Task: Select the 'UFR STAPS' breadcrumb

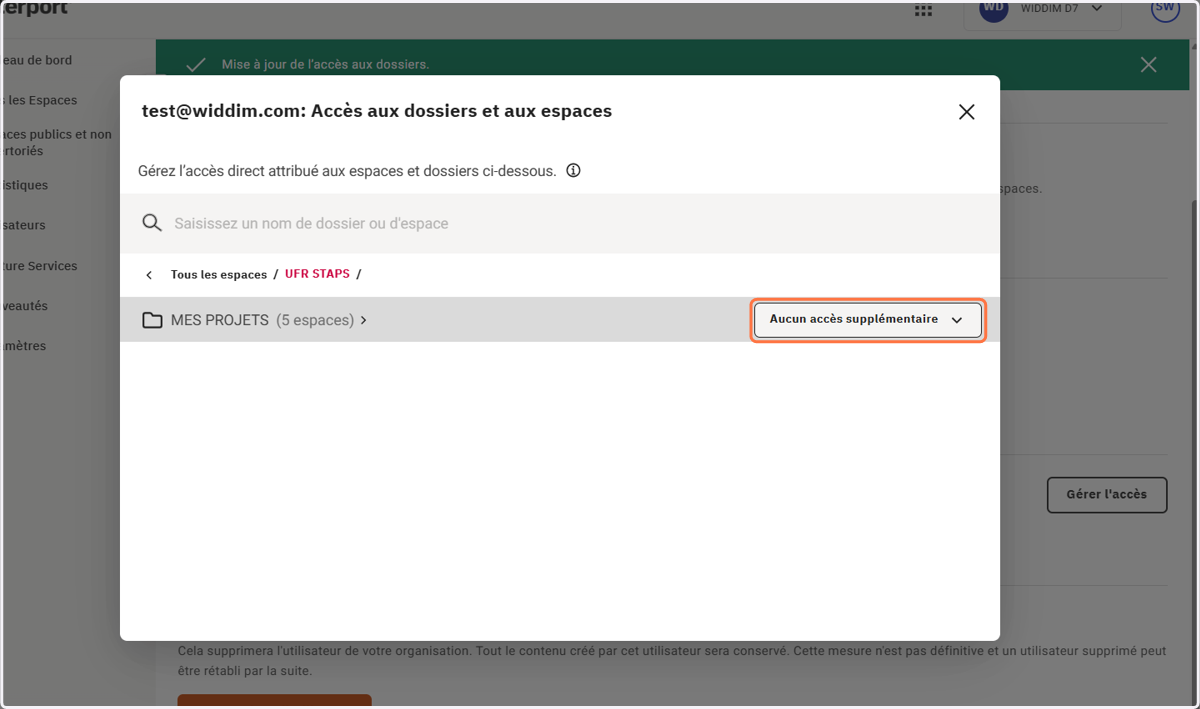Action: (317, 274)
